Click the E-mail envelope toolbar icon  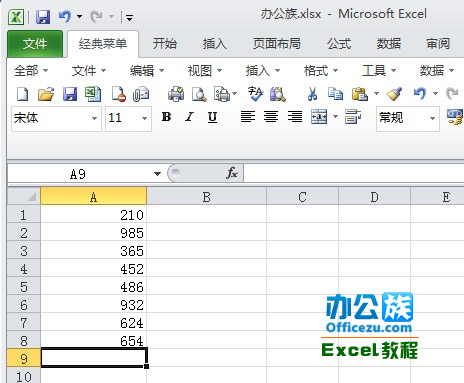[141, 94]
